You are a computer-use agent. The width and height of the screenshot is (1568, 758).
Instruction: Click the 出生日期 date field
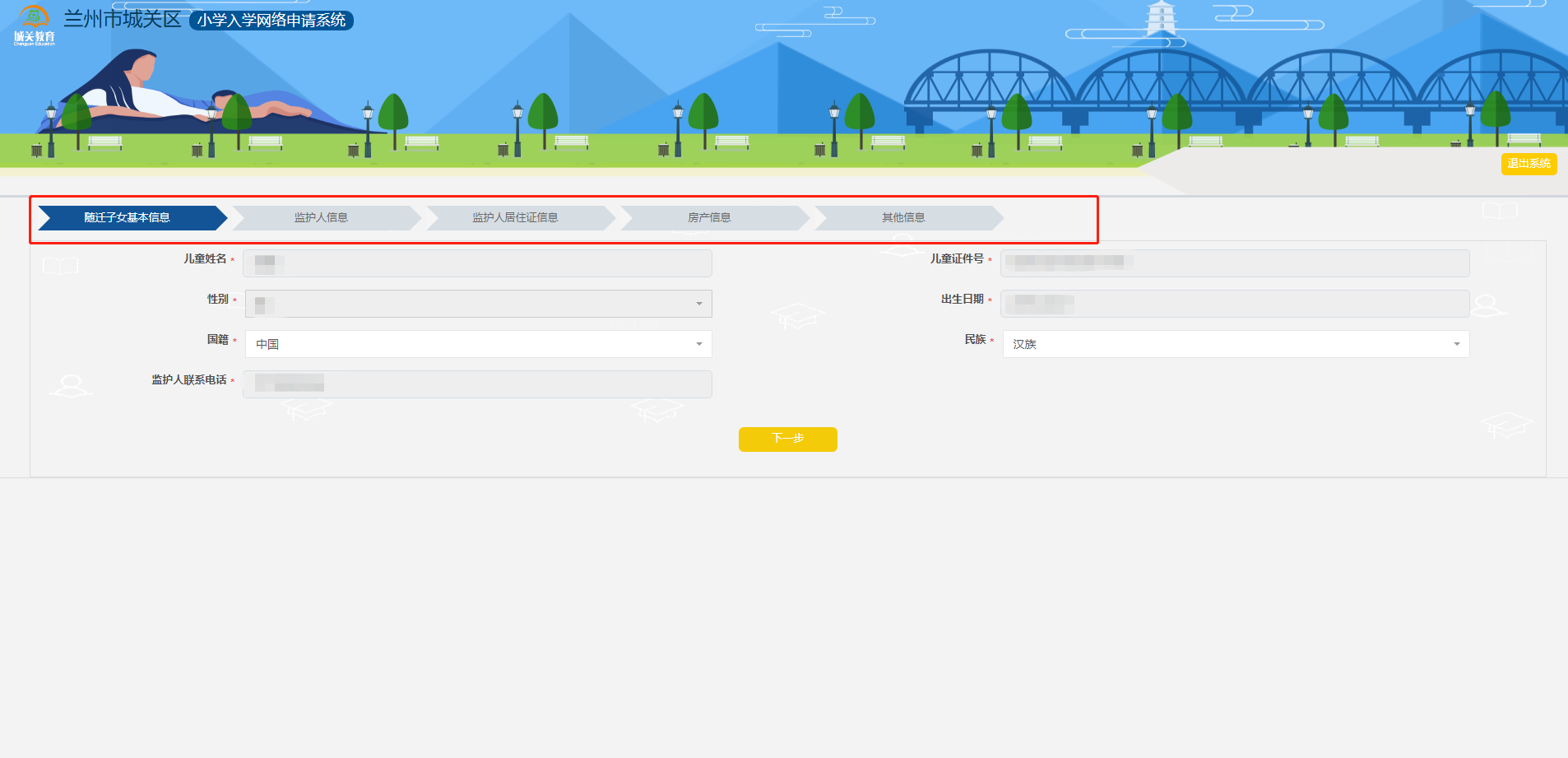(1235, 304)
